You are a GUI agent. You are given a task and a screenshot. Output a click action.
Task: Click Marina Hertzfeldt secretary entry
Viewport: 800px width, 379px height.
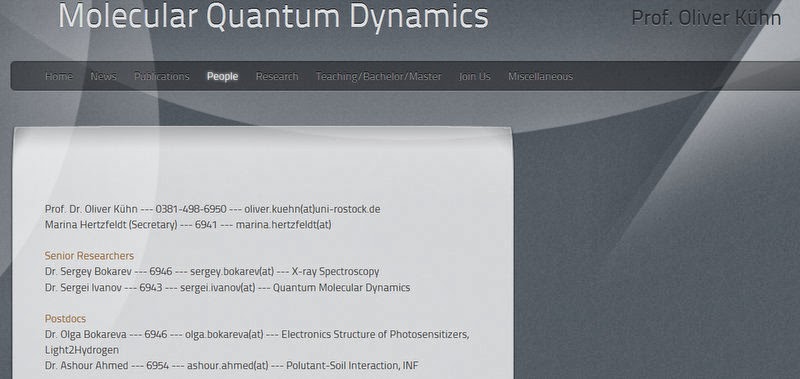[x=188, y=224]
